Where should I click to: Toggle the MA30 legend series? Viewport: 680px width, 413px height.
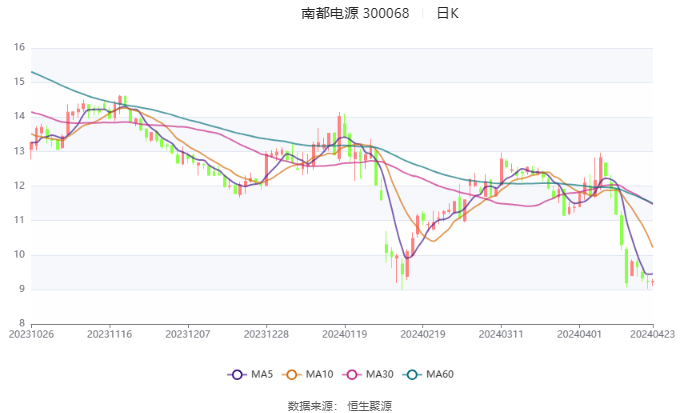click(x=368, y=374)
